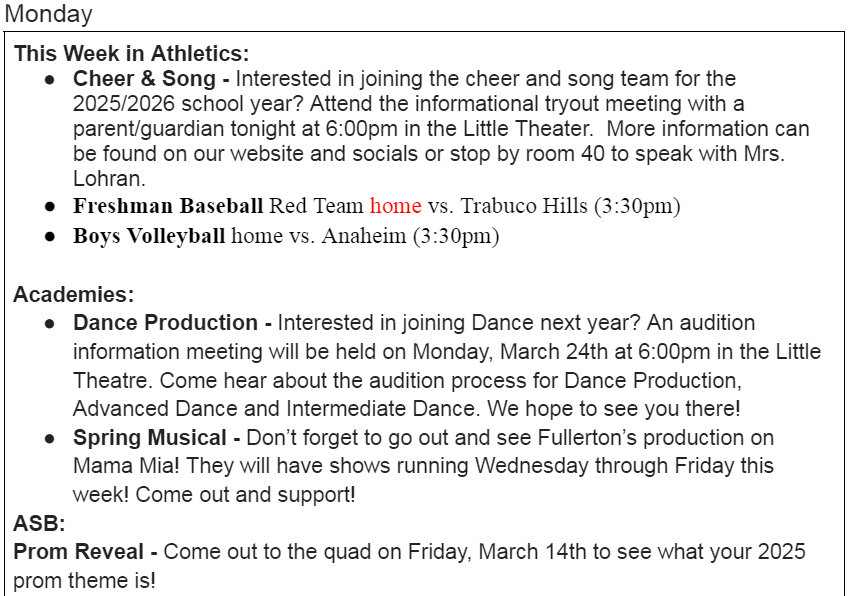This screenshot has width=851, height=596.
Task: Click the word Anaheim
Action: tap(364, 236)
